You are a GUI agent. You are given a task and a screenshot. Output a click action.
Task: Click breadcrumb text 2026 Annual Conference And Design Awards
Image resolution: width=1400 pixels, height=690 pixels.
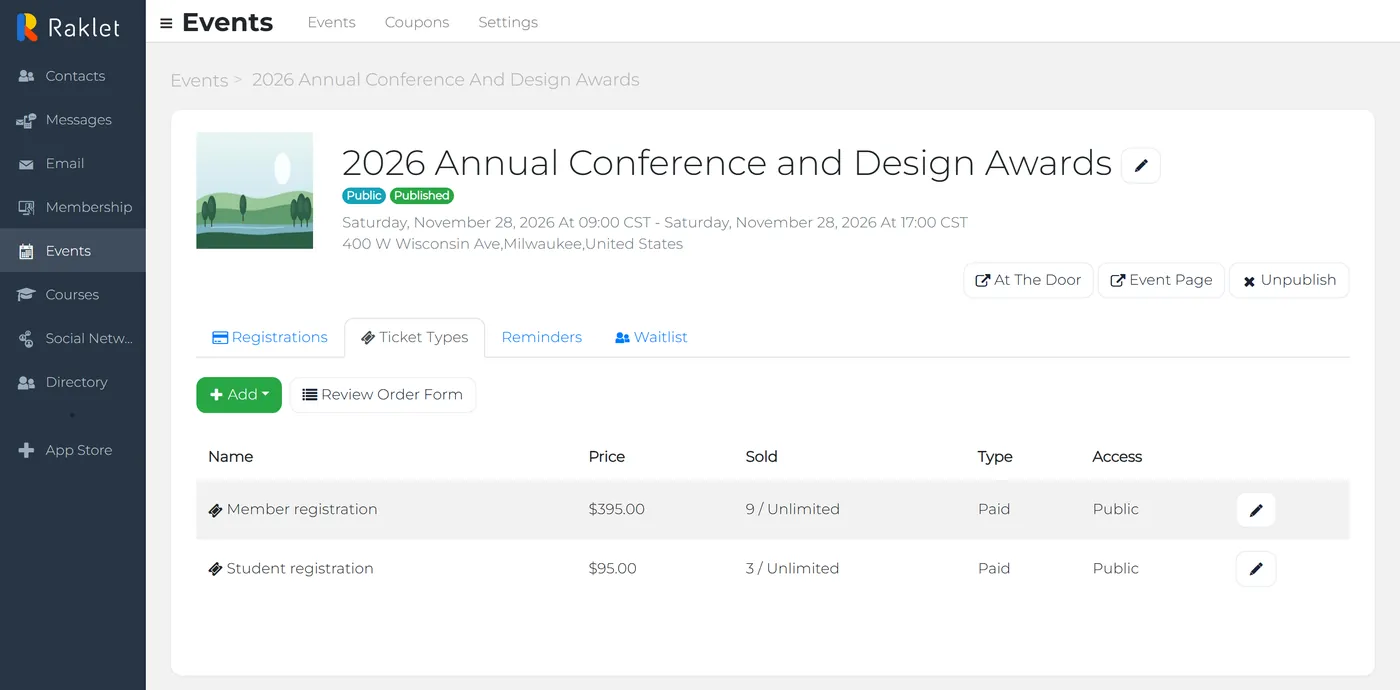click(446, 80)
